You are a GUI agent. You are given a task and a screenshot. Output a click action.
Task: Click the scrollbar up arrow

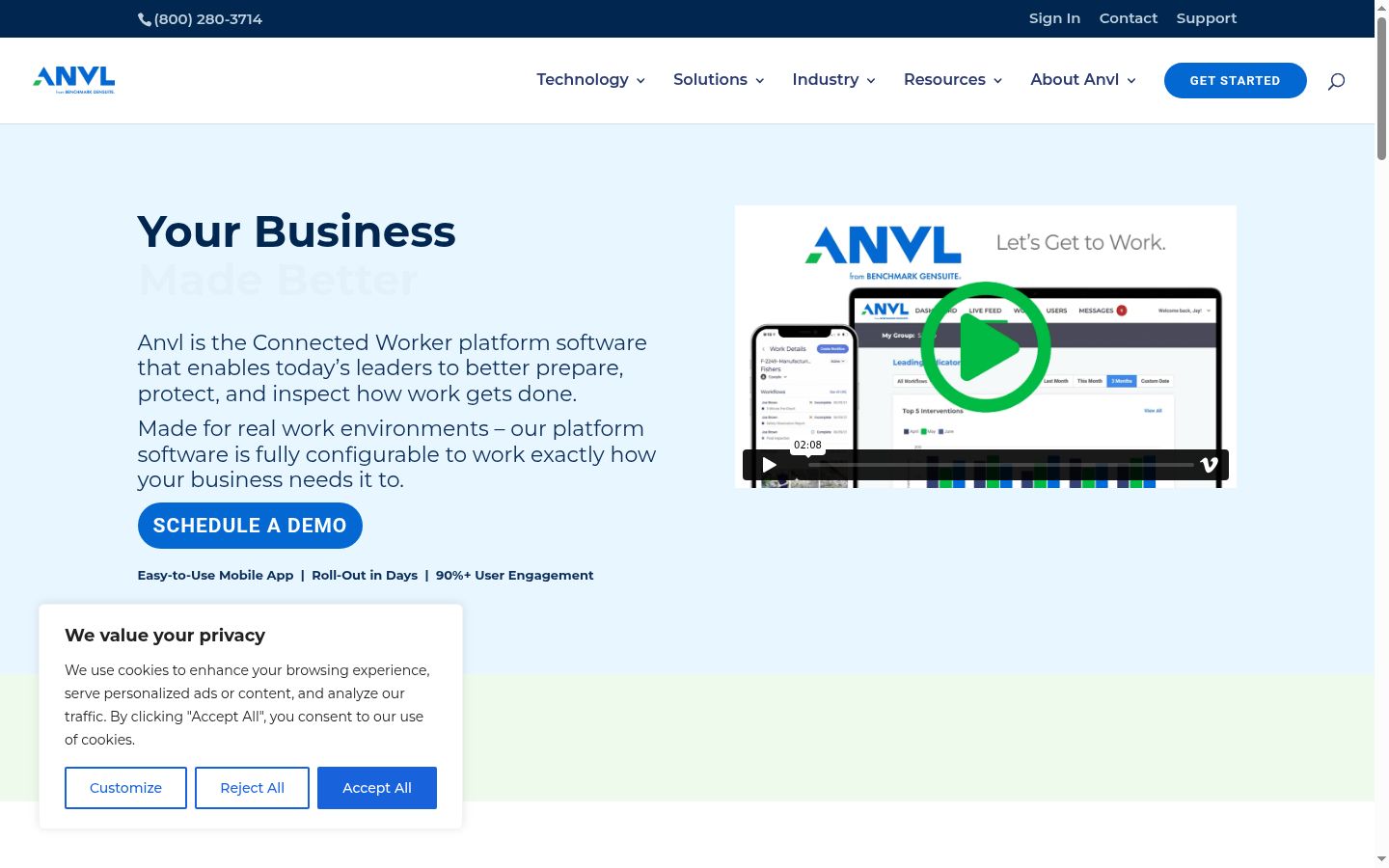[x=1381, y=7]
